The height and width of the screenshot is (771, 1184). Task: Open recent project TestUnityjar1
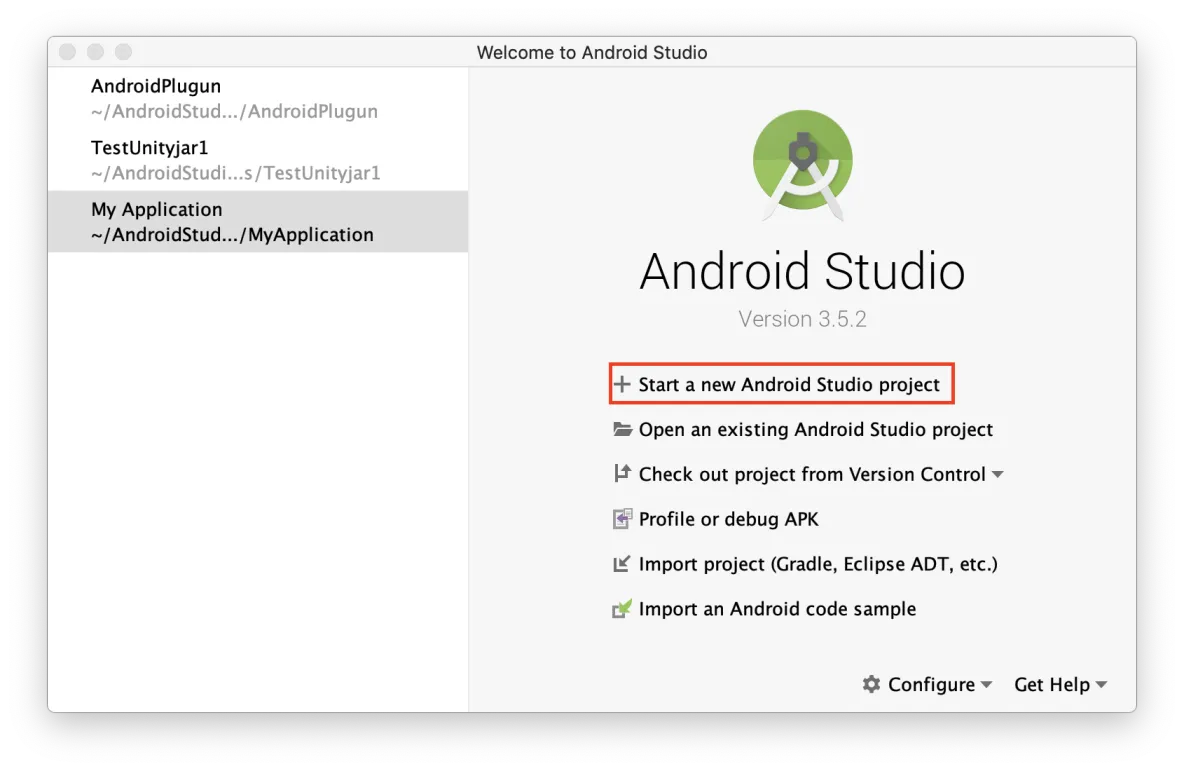click(x=257, y=160)
